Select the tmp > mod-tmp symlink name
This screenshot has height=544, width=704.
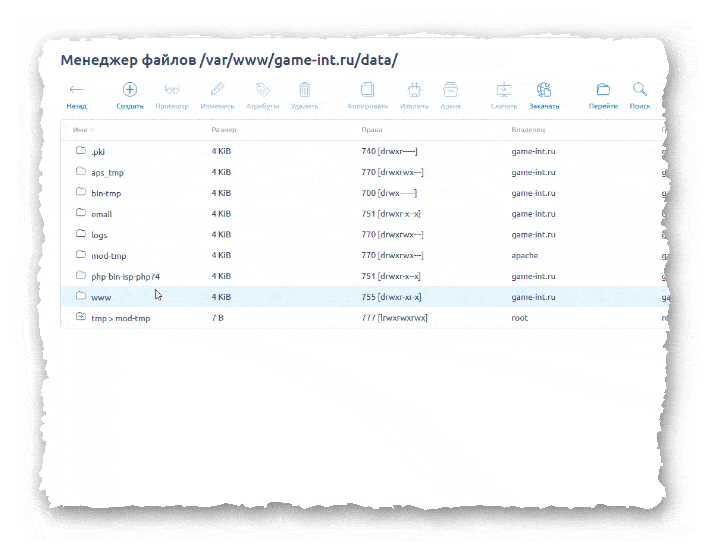(121, 318)
